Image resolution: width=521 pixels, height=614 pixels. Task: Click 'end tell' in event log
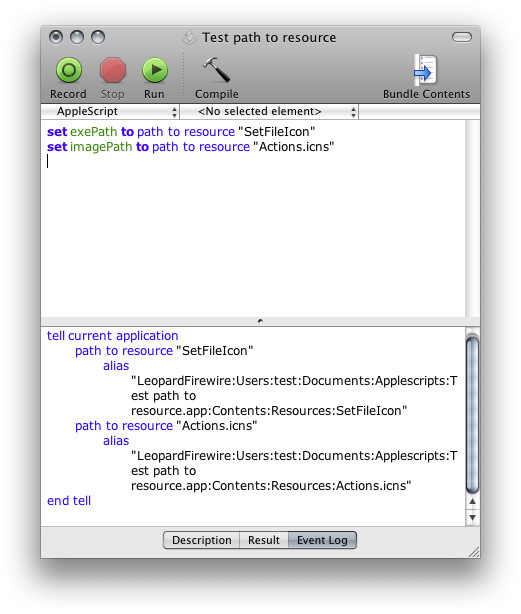click(69, 501)
